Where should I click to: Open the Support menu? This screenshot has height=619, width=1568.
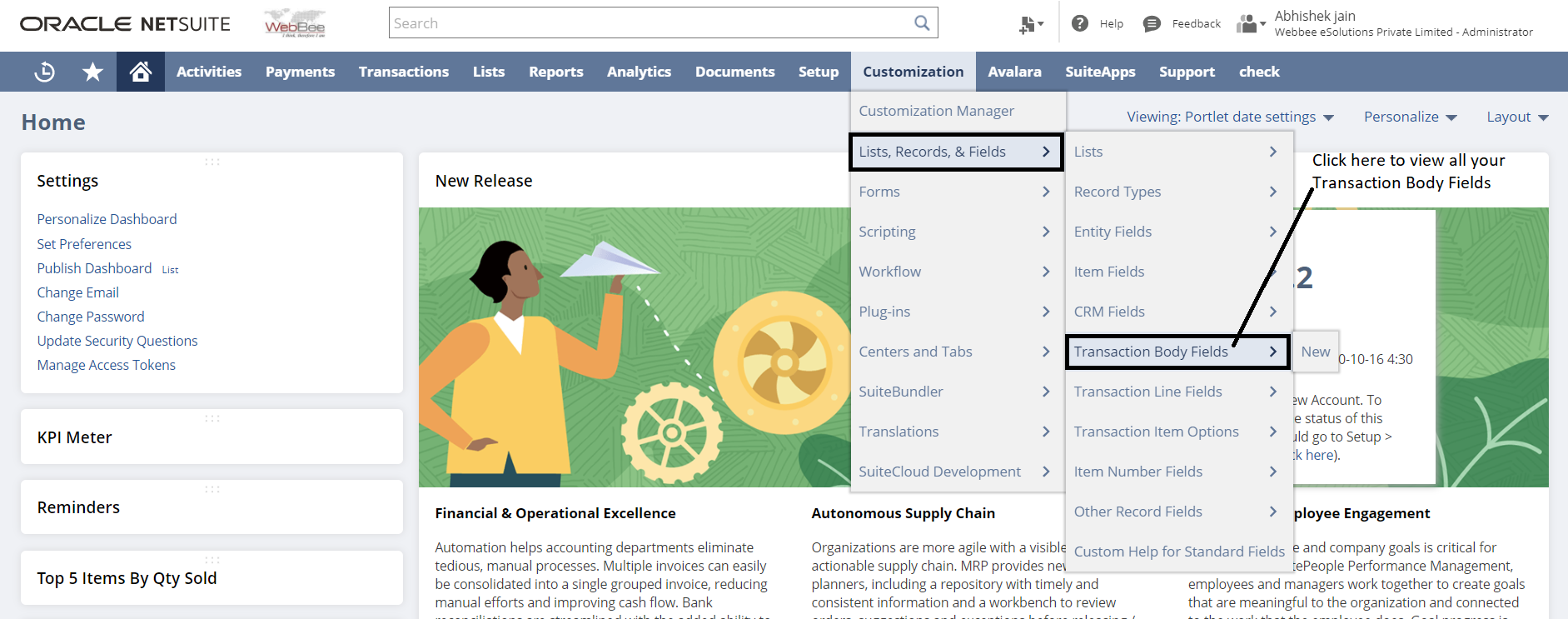click(x=1187, y=72)
